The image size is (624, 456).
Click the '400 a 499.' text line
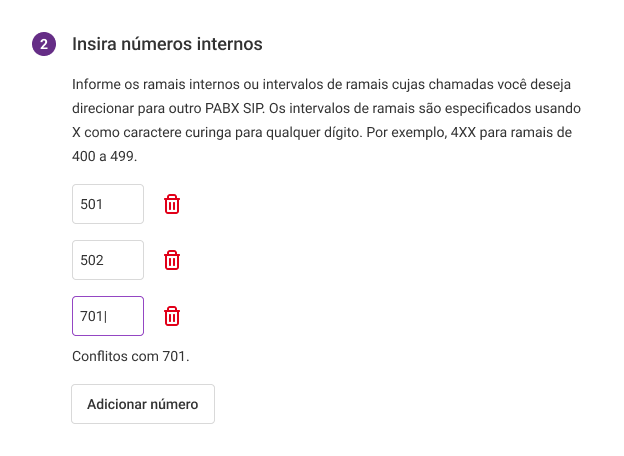(105, 156)
